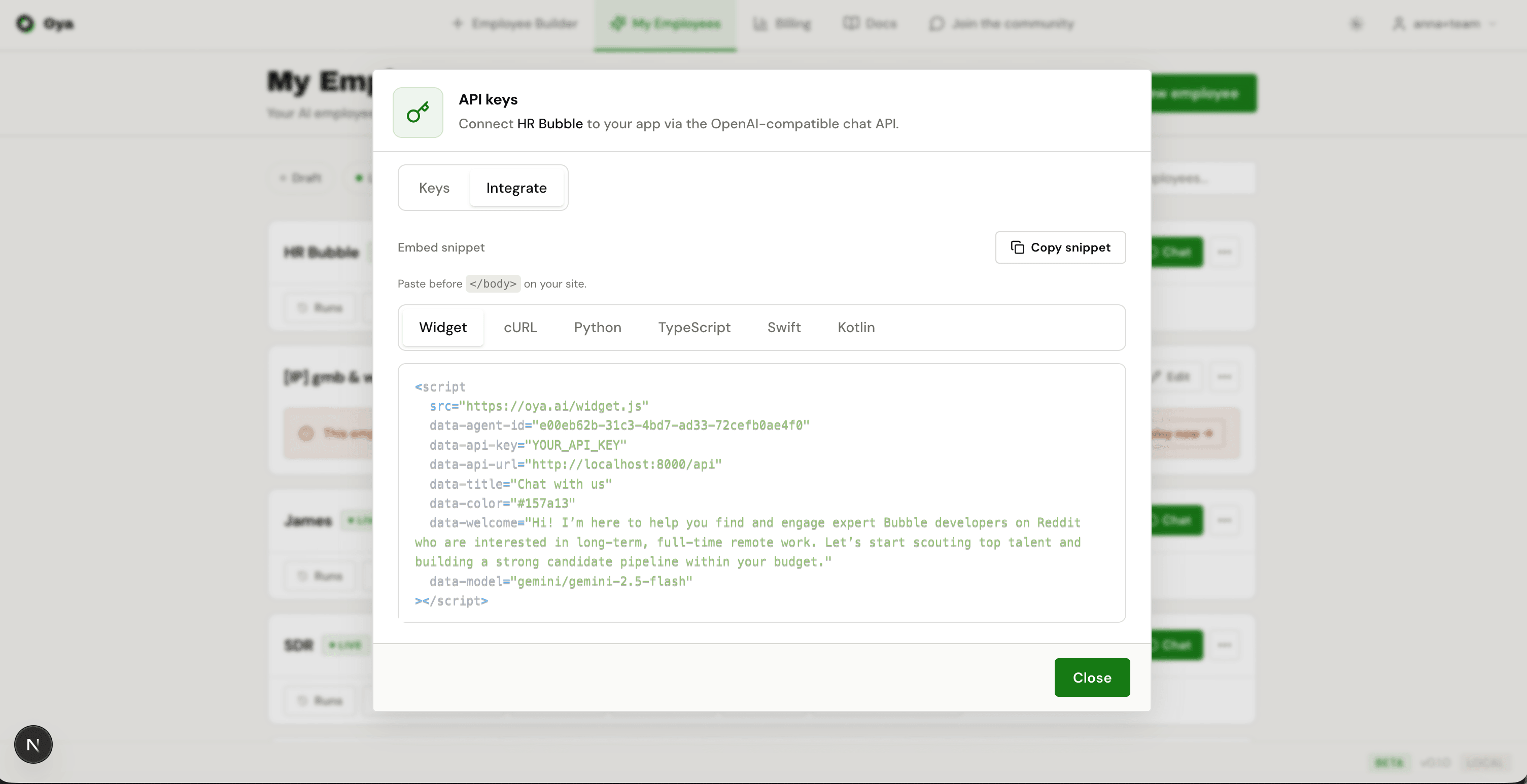Click Copy snippet button

coord(1060,247)
